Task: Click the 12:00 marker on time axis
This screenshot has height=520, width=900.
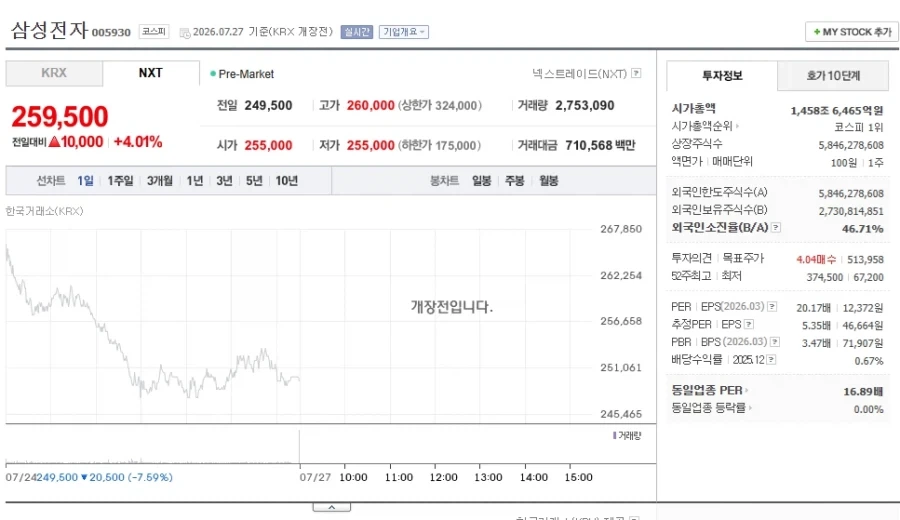Action: coord(444,477)
